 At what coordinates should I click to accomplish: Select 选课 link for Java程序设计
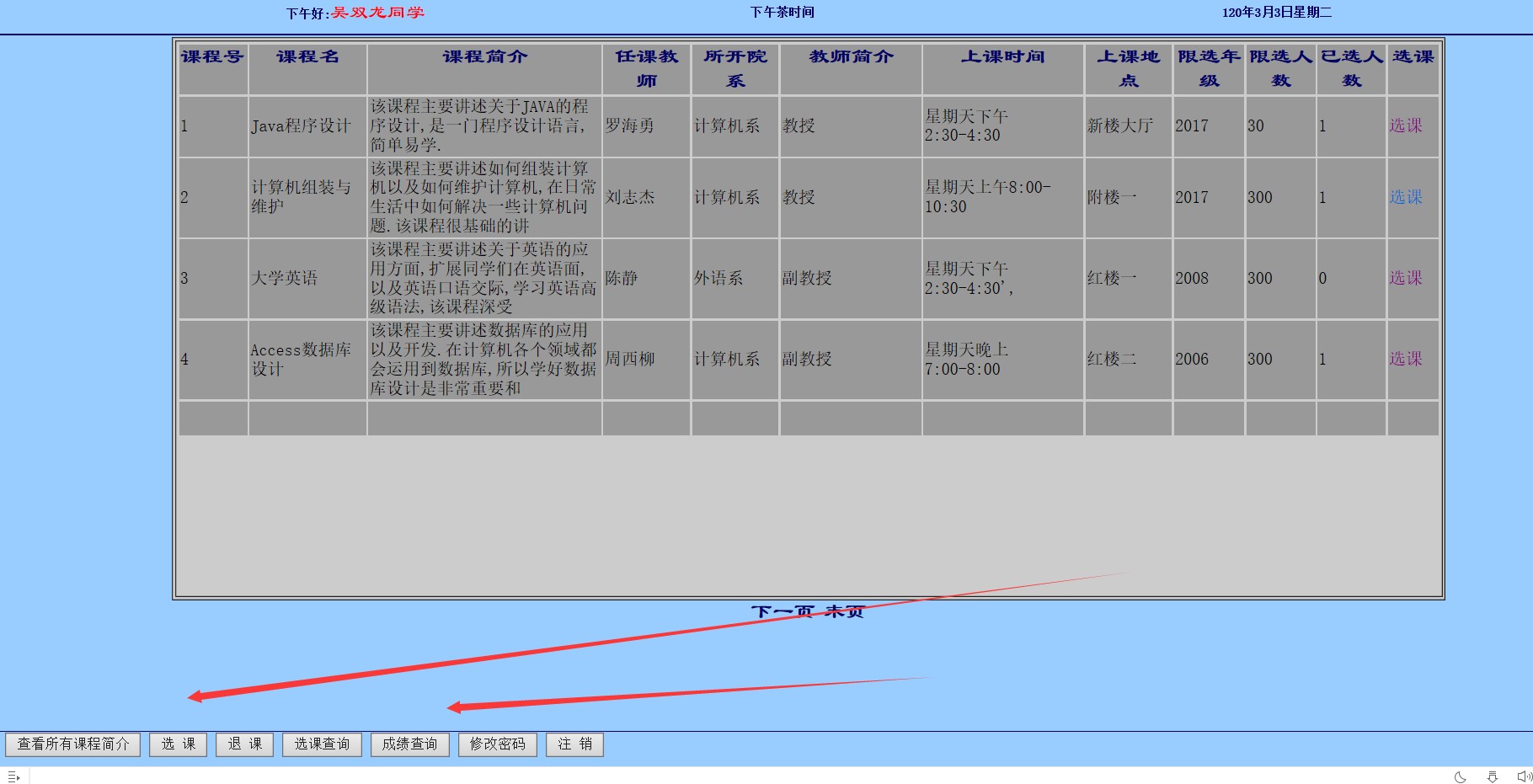coord(1406,125)
